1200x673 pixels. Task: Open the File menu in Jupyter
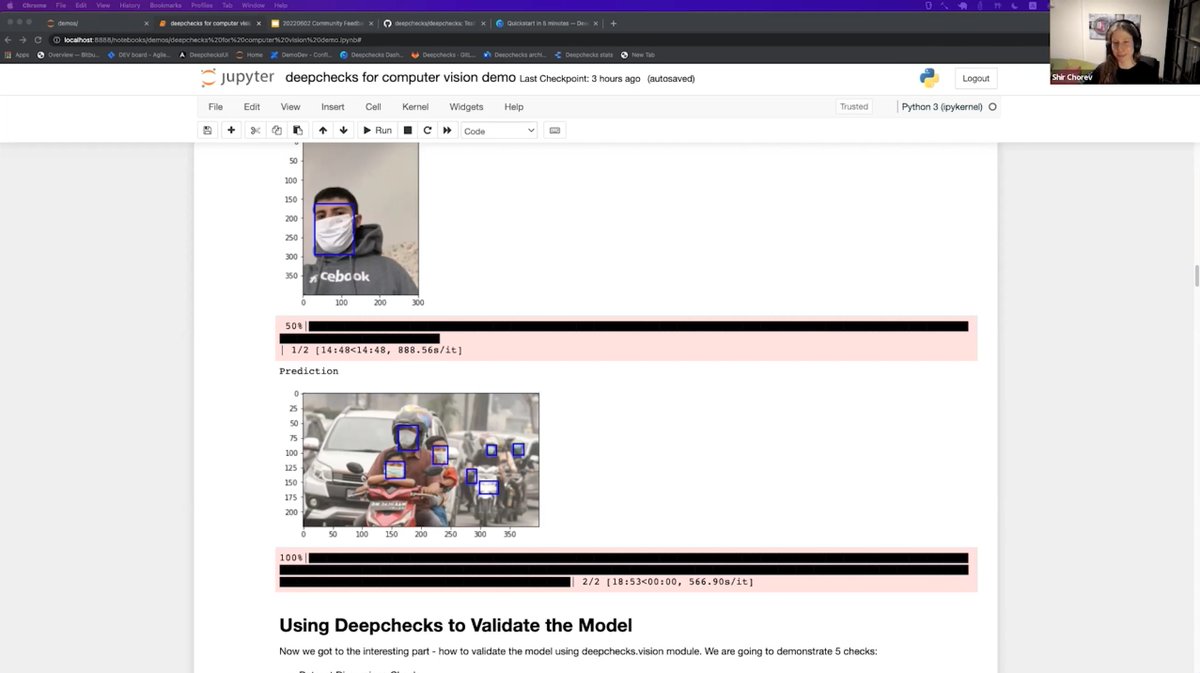point(215,107)
